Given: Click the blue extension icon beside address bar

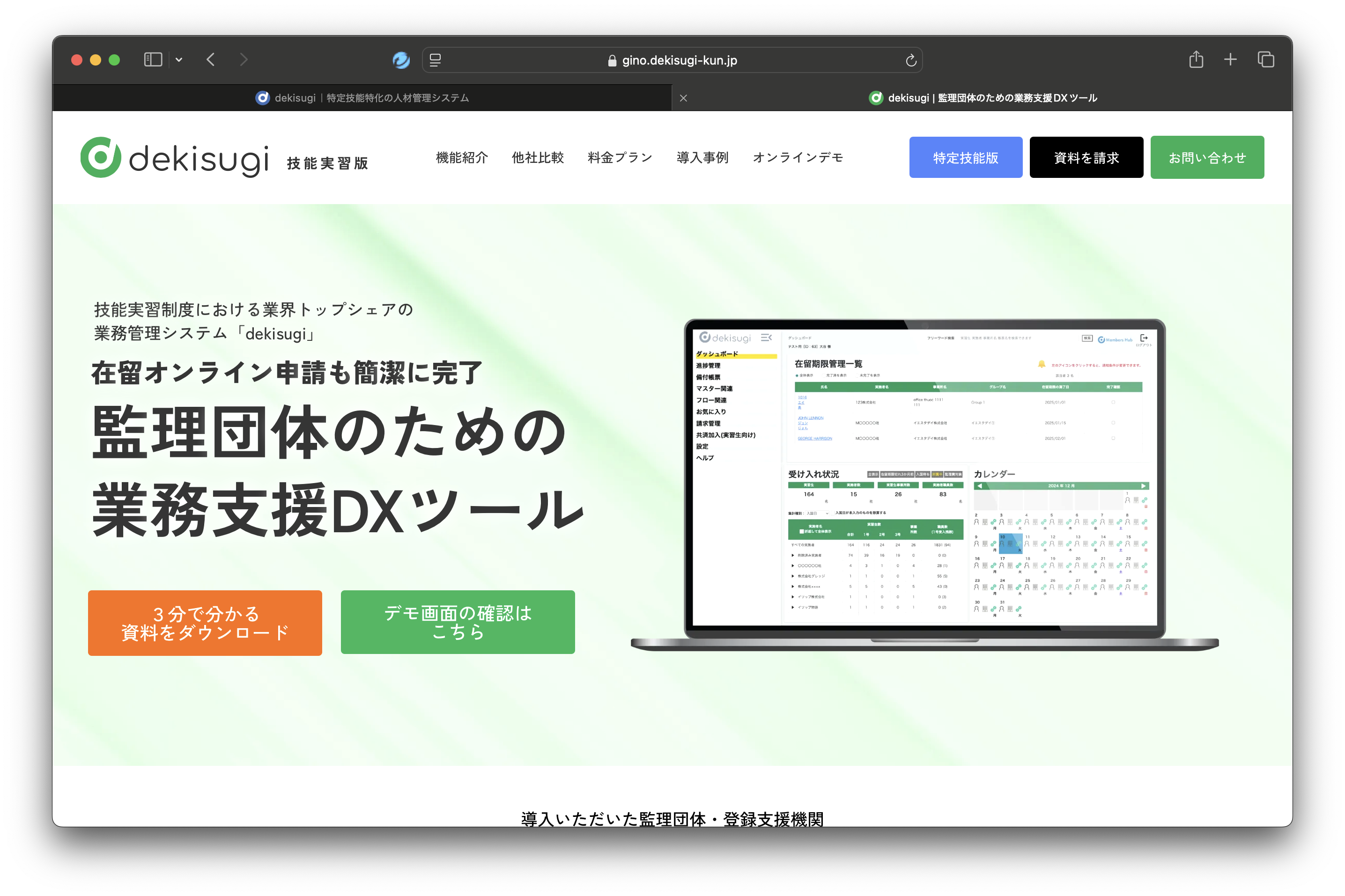Looking at the screenshot, I should click(x=401, y=59).
